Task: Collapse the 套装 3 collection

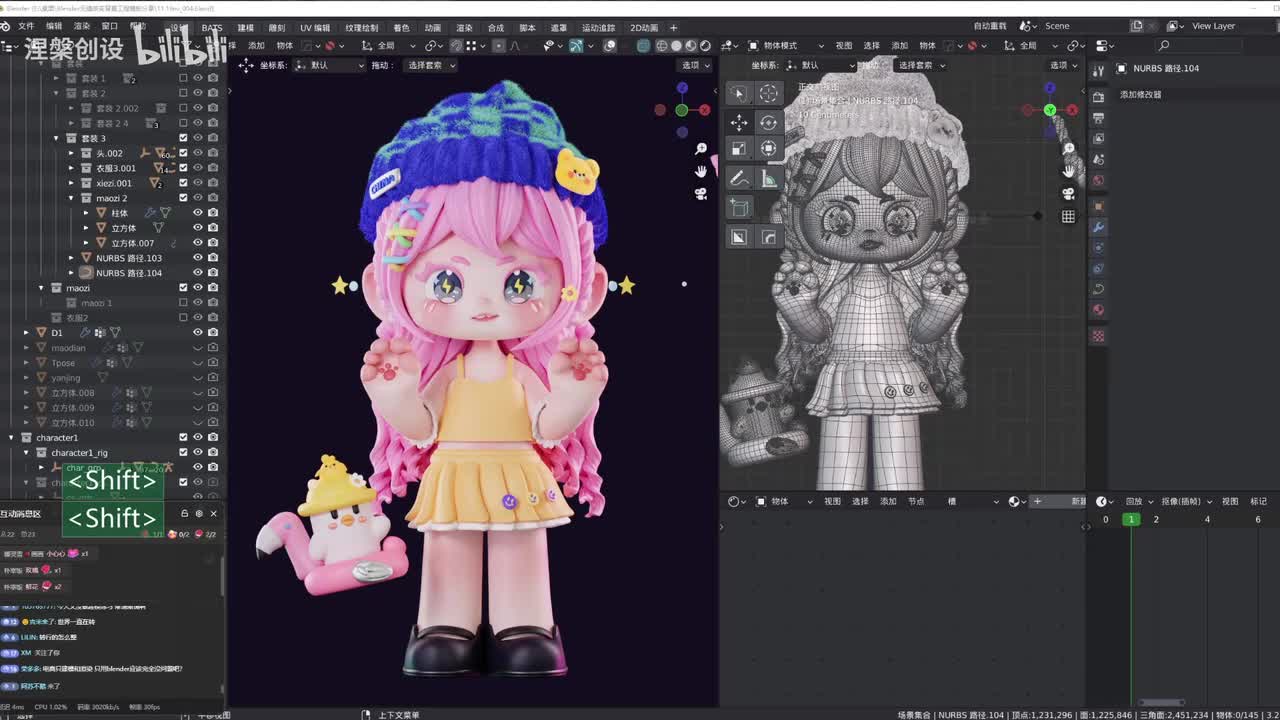Action: pos(56,138)
